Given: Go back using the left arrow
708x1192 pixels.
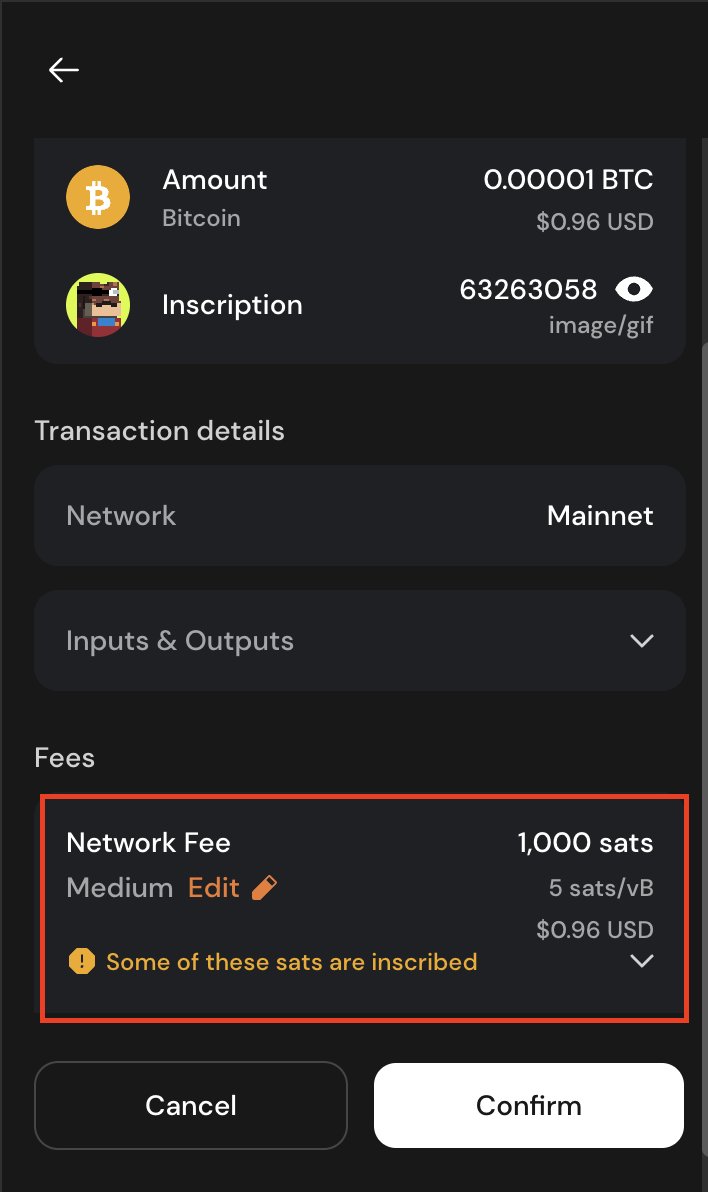Looking at the screenshot, I should (64, 70).
